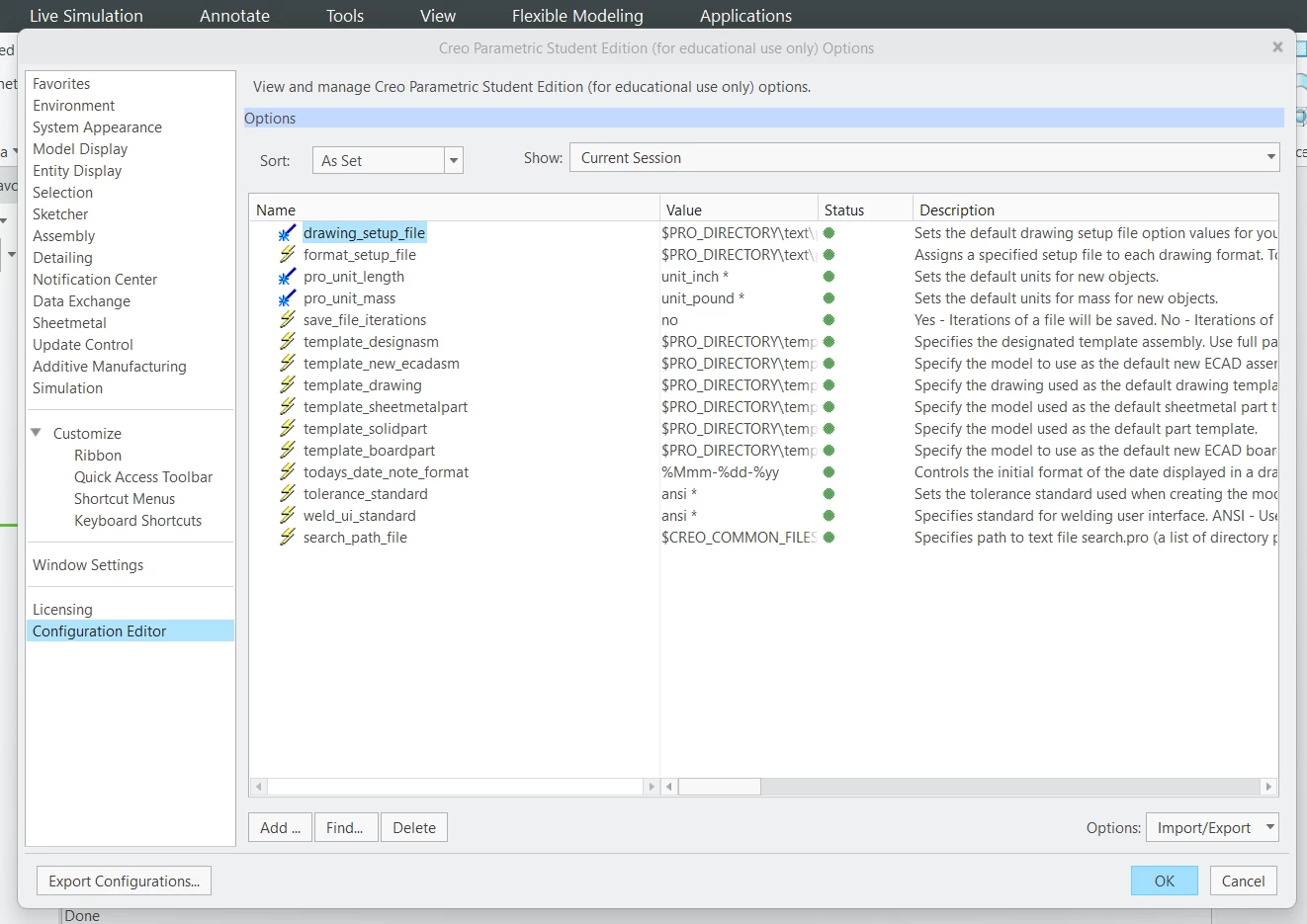The height and width of the screenshot is (924, 1307).
Task: Click the green status dot for save_file_iterations
Action: click(828, 320)
